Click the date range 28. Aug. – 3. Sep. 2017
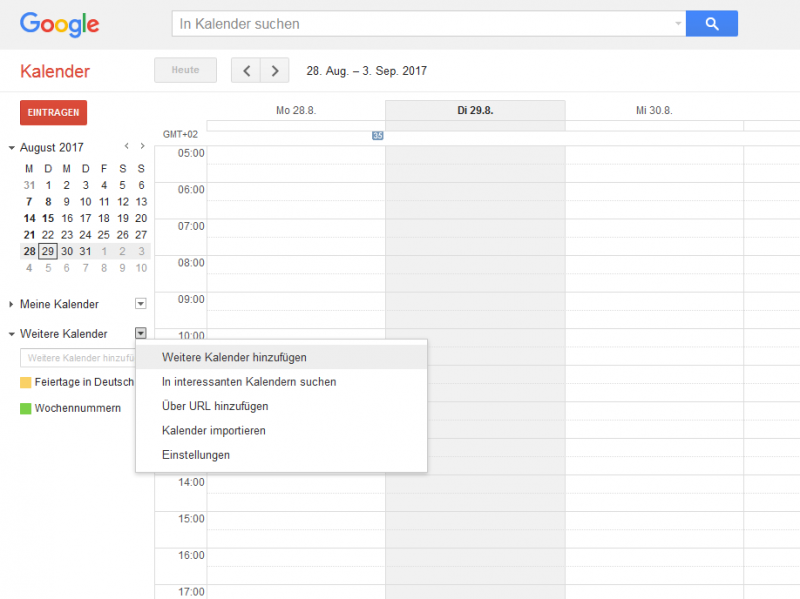Image resolution: width=800 pixels, height=599 pixels. click(366, 71)
